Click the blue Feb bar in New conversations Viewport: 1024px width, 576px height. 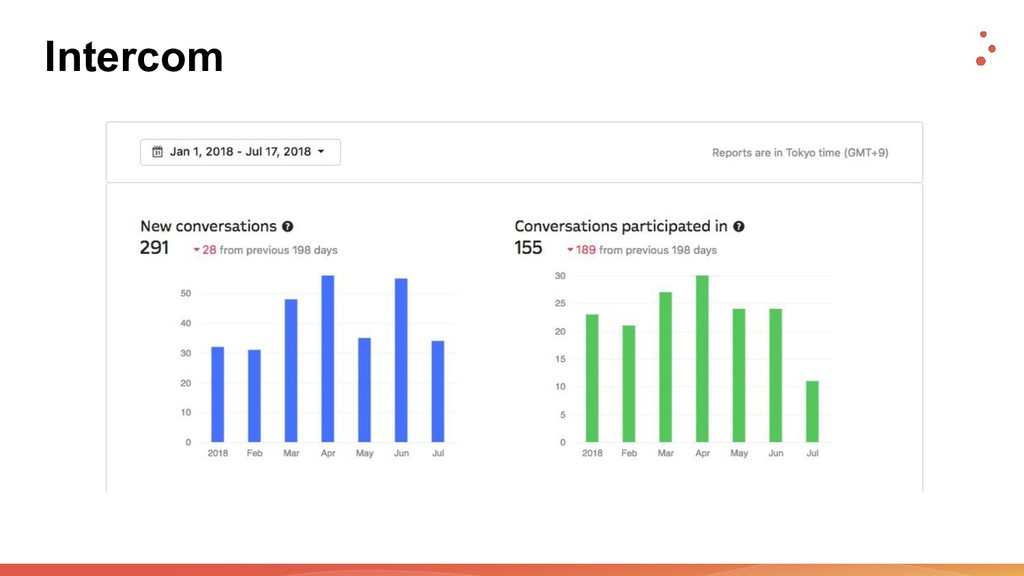point(254,396)
